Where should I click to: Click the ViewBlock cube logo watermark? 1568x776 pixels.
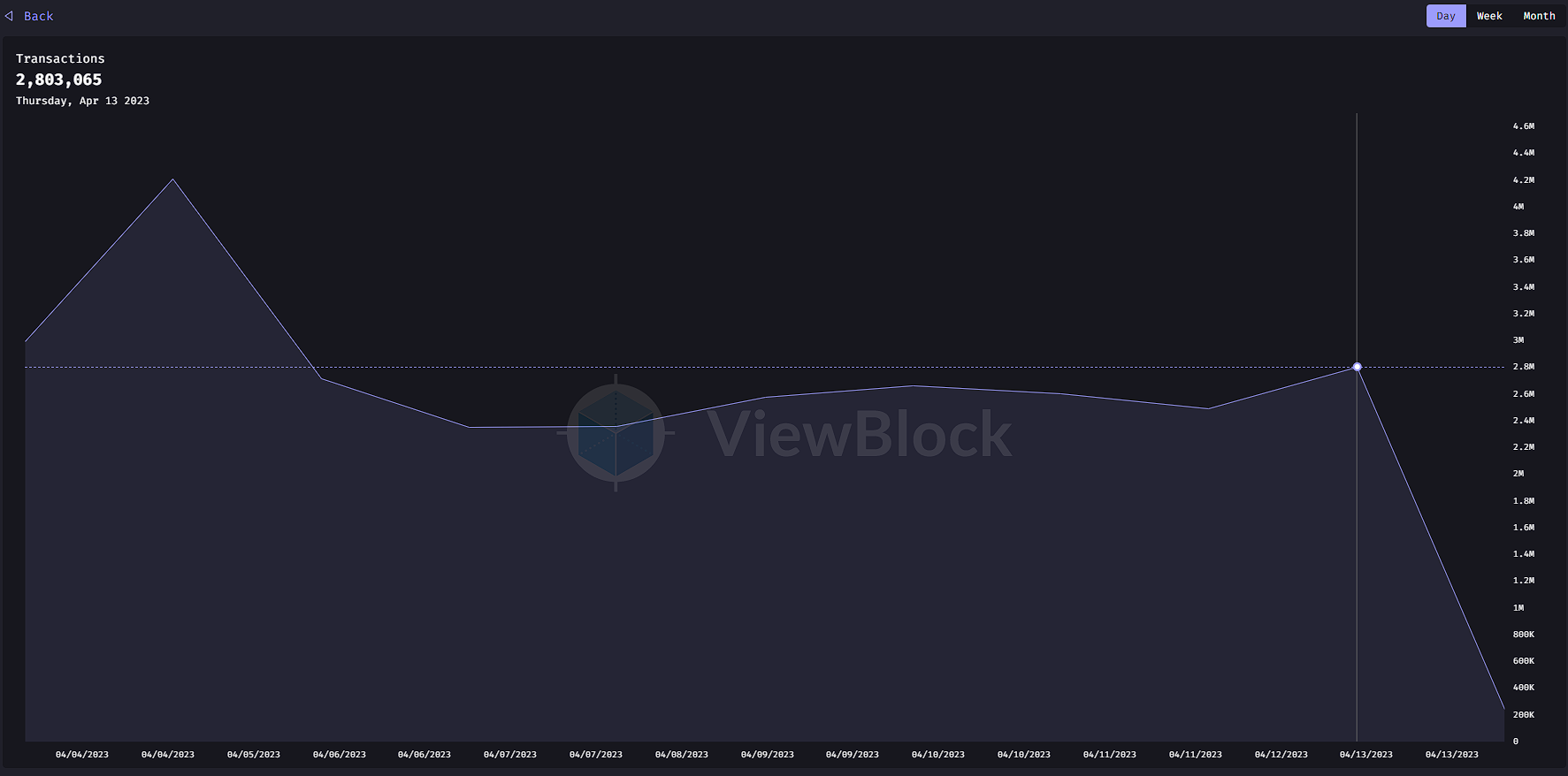click(616, 433)
